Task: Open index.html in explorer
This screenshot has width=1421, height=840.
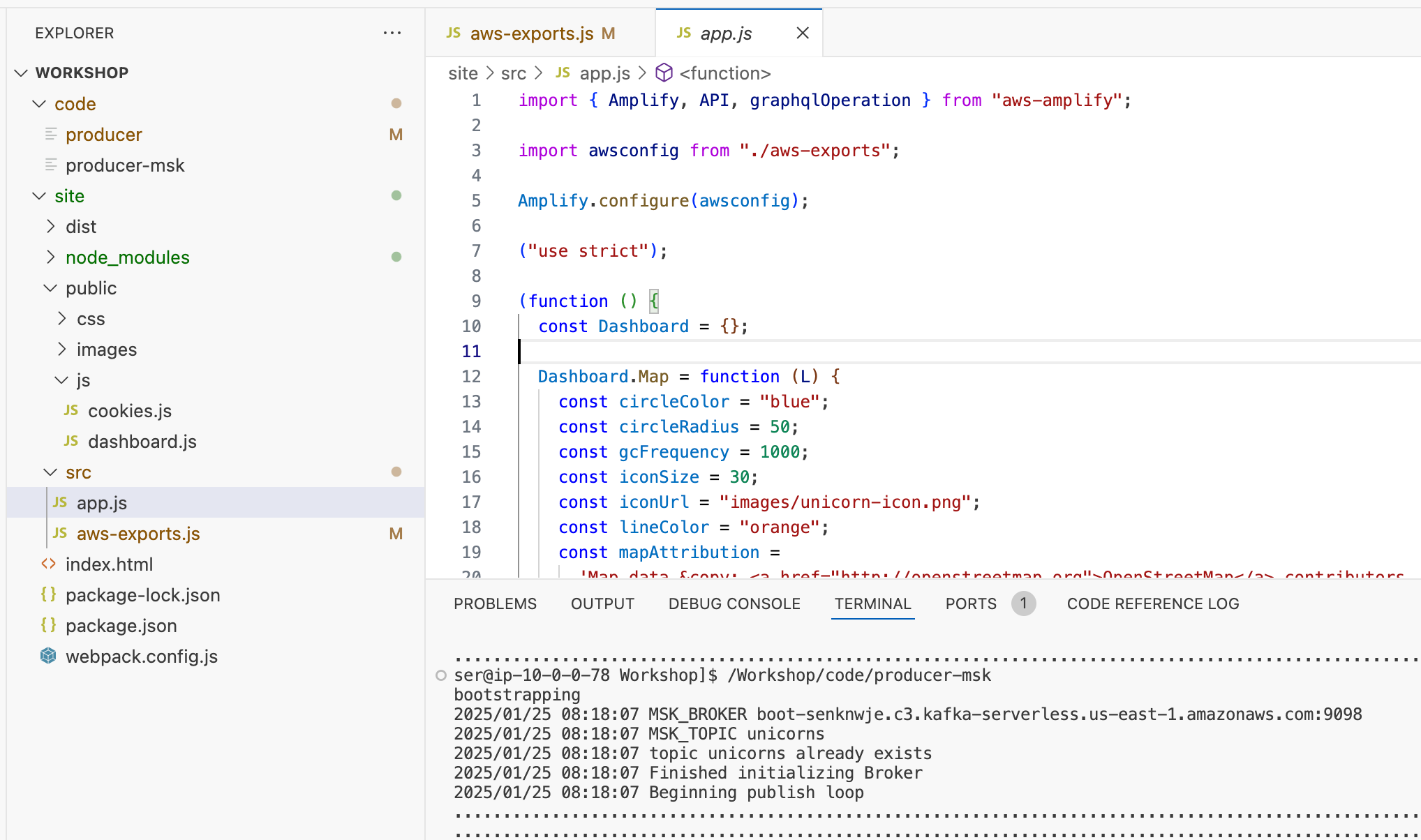Action: 109,564
